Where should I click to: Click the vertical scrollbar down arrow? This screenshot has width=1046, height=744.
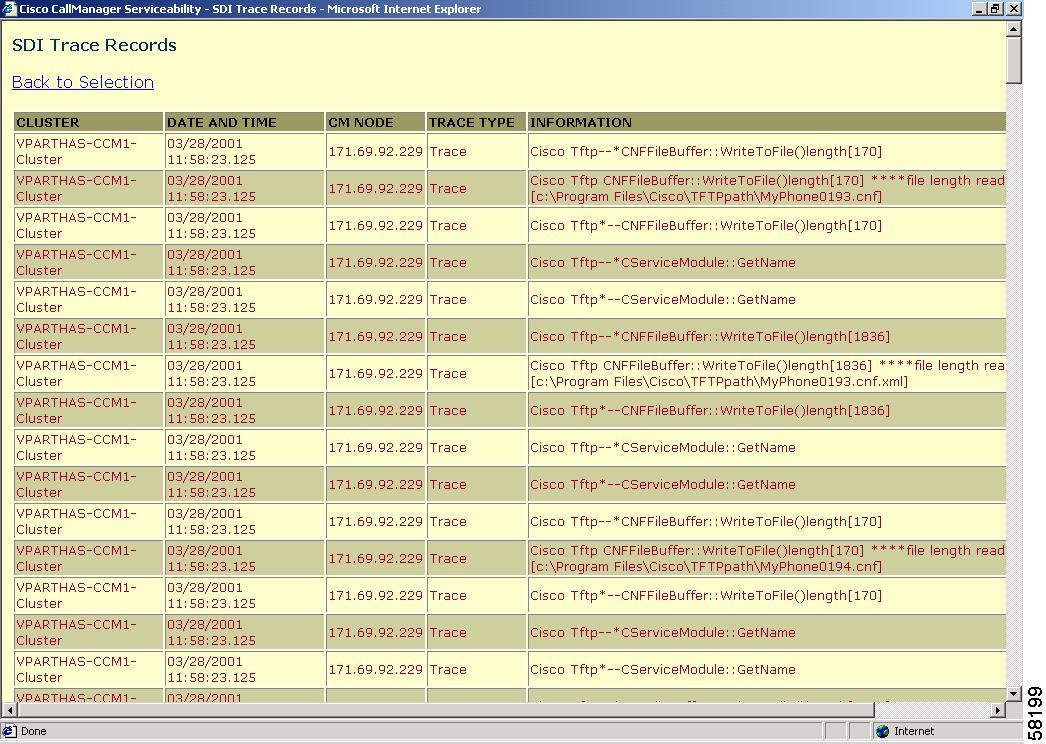pyautogui.click(x=1013, y=694)
